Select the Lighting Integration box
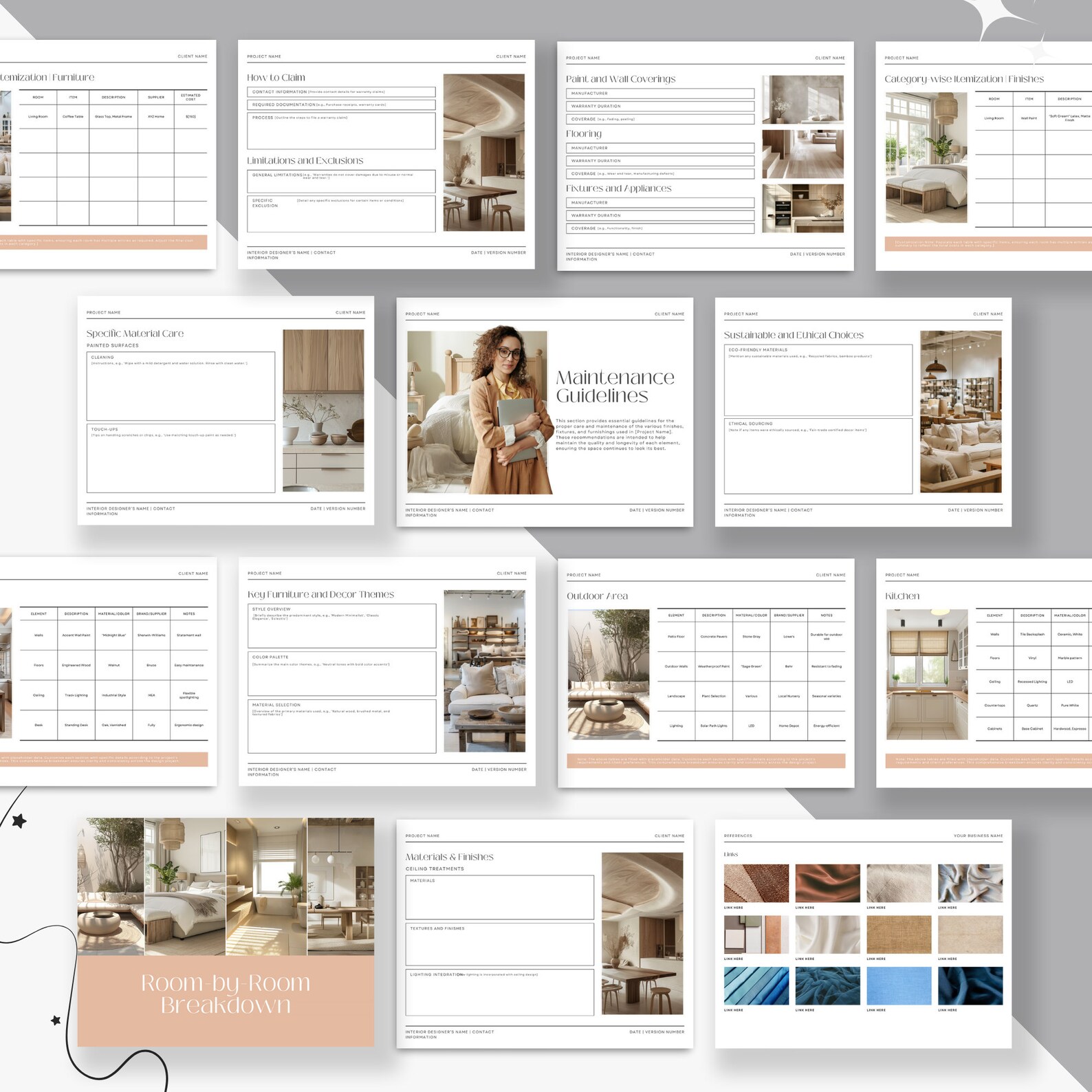The image size is (1092, 1092). (x=500, y=992)
